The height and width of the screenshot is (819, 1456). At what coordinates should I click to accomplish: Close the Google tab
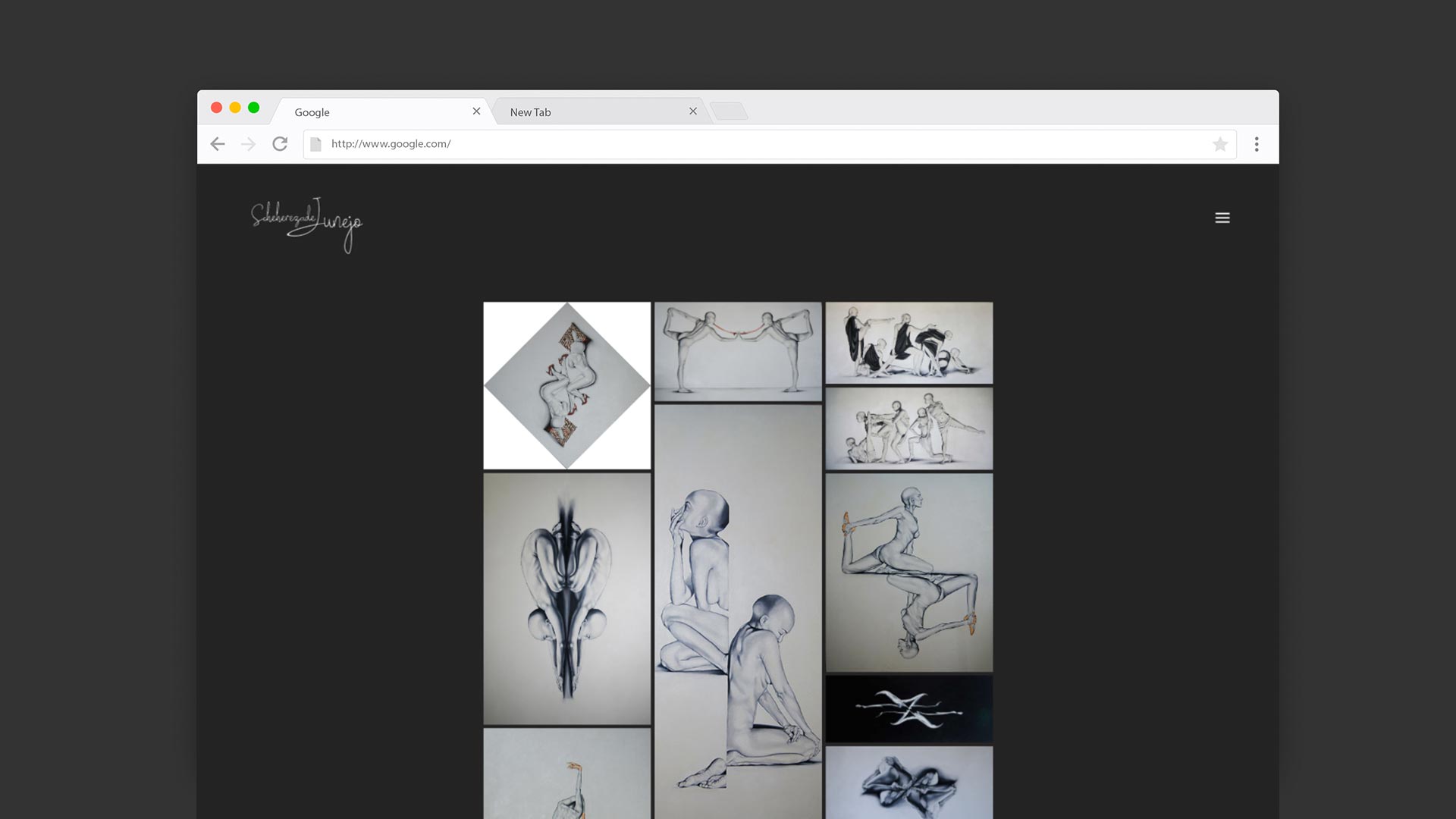point(476,111)
